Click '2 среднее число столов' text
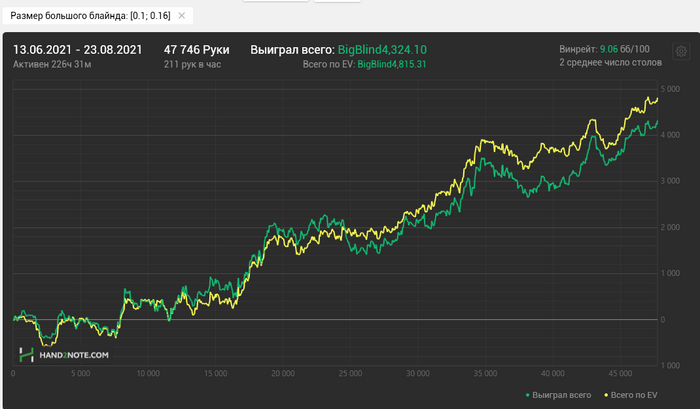 [x=611, y=63]
